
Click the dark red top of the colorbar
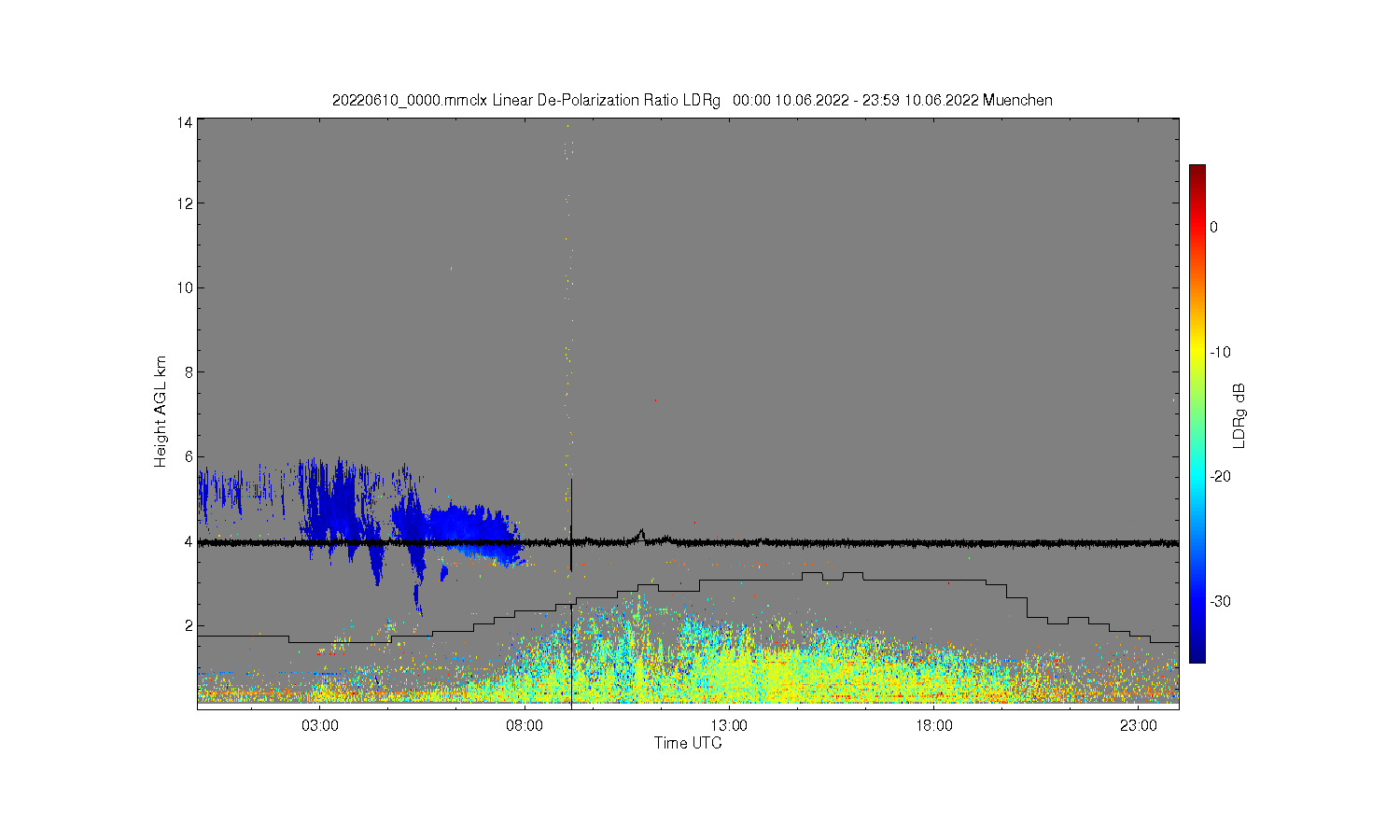tap(1197, 172)
